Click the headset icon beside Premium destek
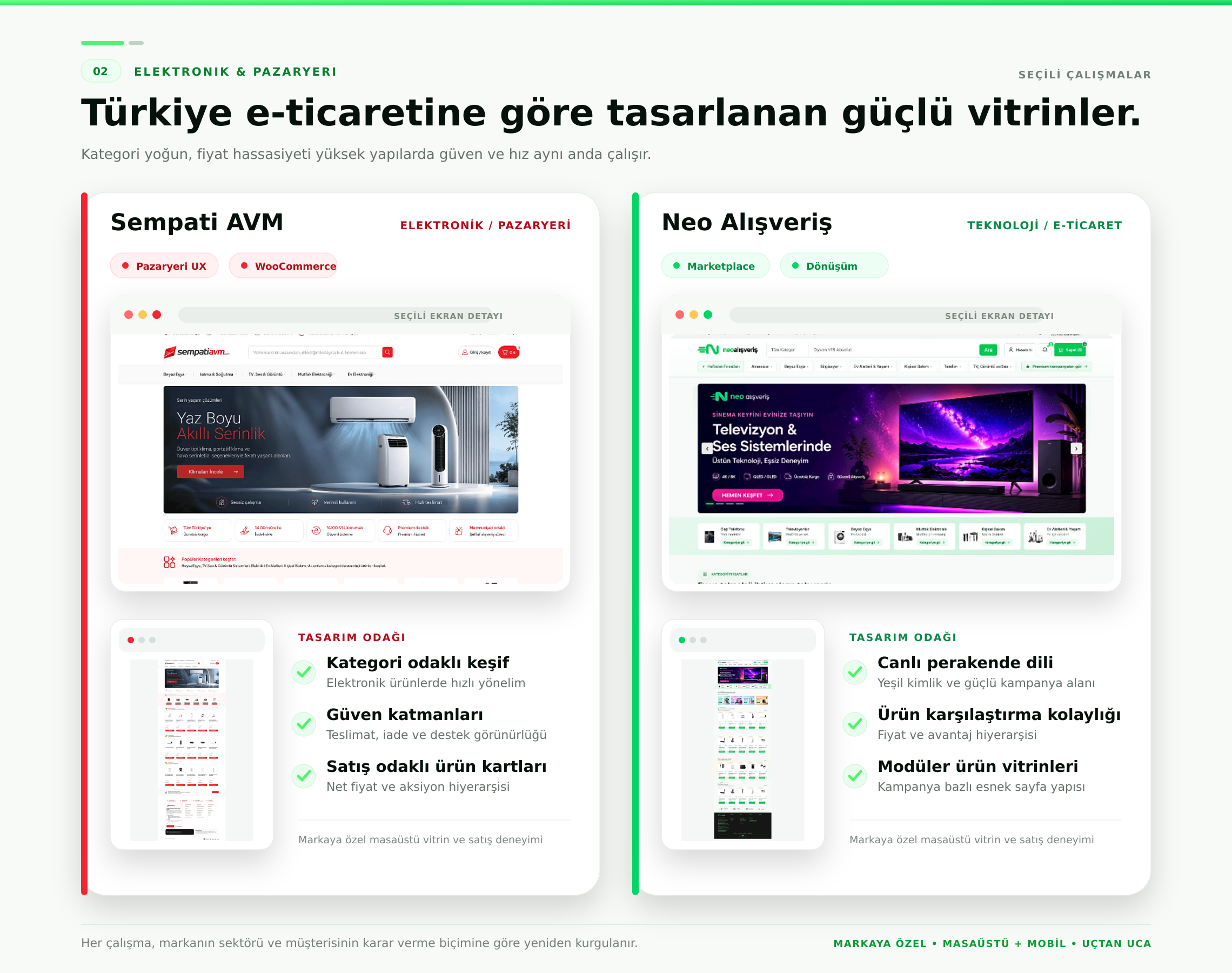Screen dimensions: 1232x973 [388, 530]
